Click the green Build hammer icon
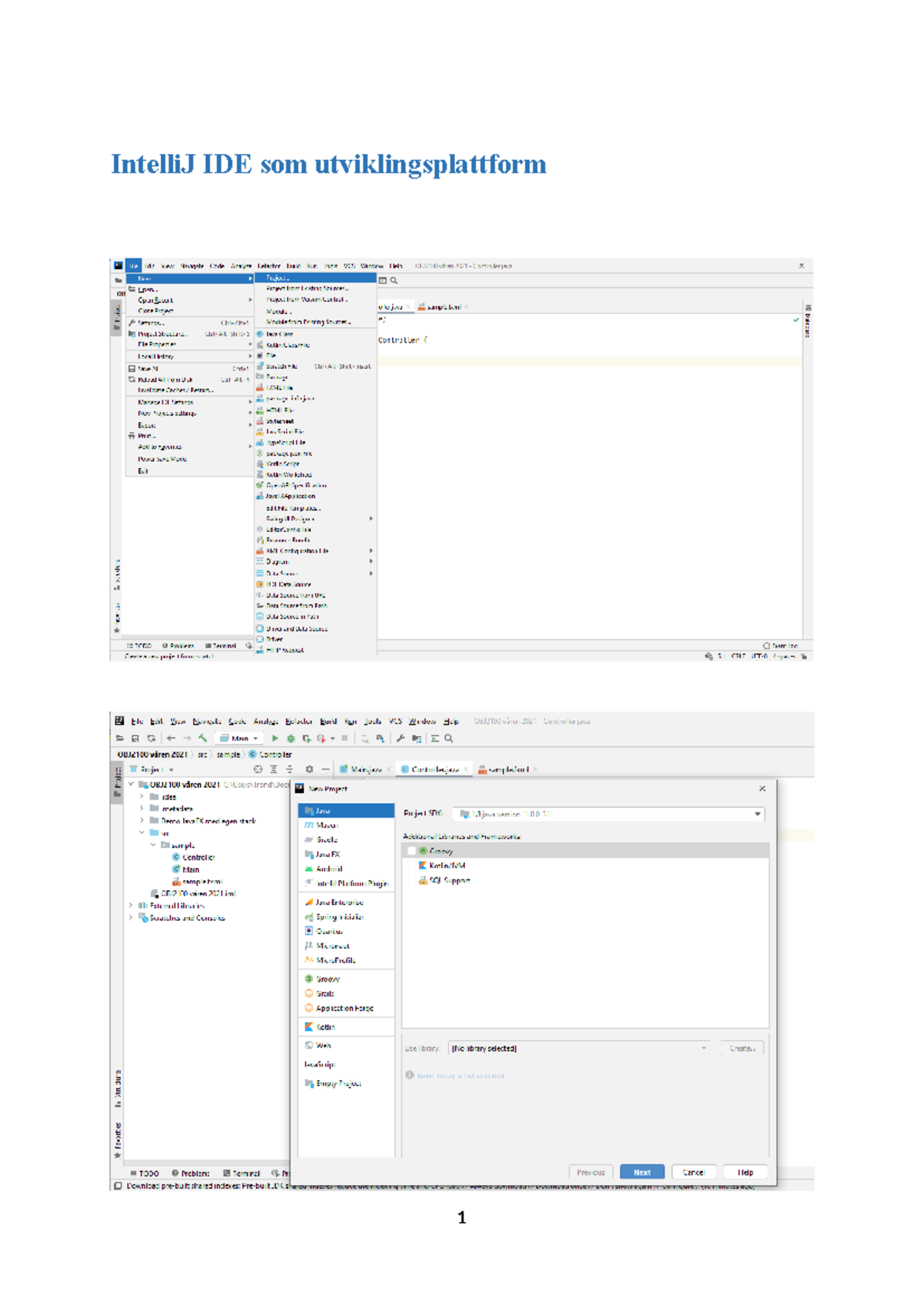Screen dimensions: 924x1306 203,738
